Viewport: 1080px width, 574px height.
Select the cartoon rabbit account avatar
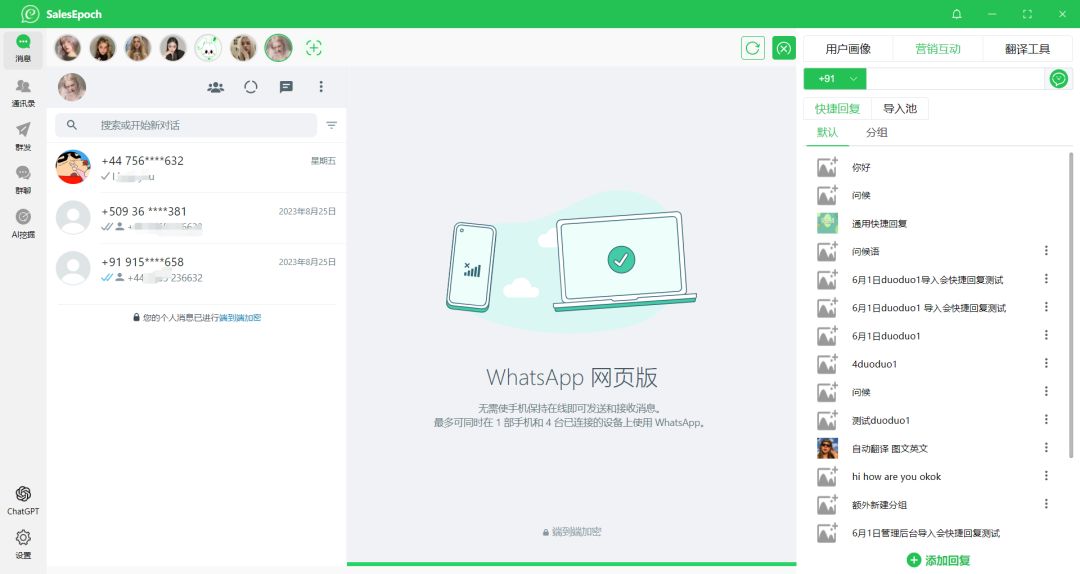(x=208, y=48)
